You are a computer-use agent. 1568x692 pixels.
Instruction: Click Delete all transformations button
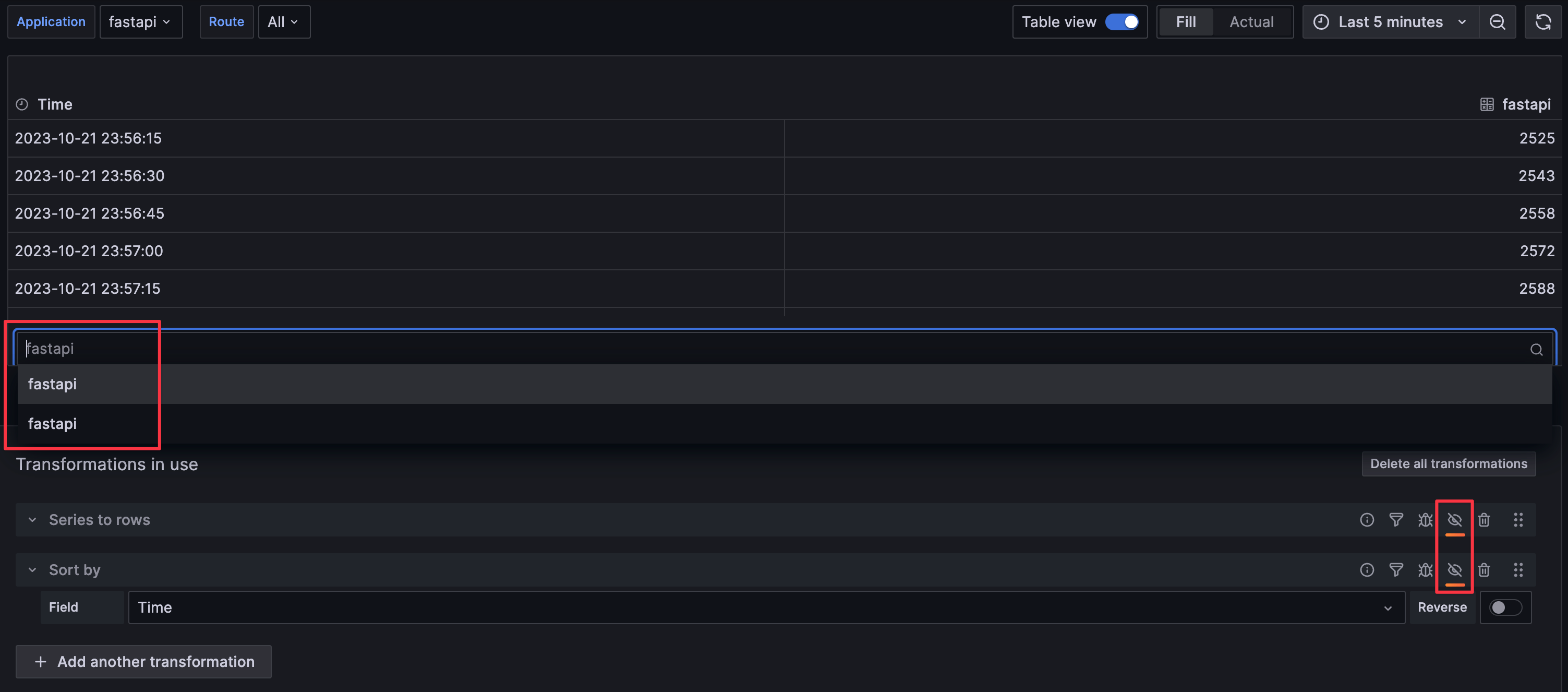[1448, 463]
